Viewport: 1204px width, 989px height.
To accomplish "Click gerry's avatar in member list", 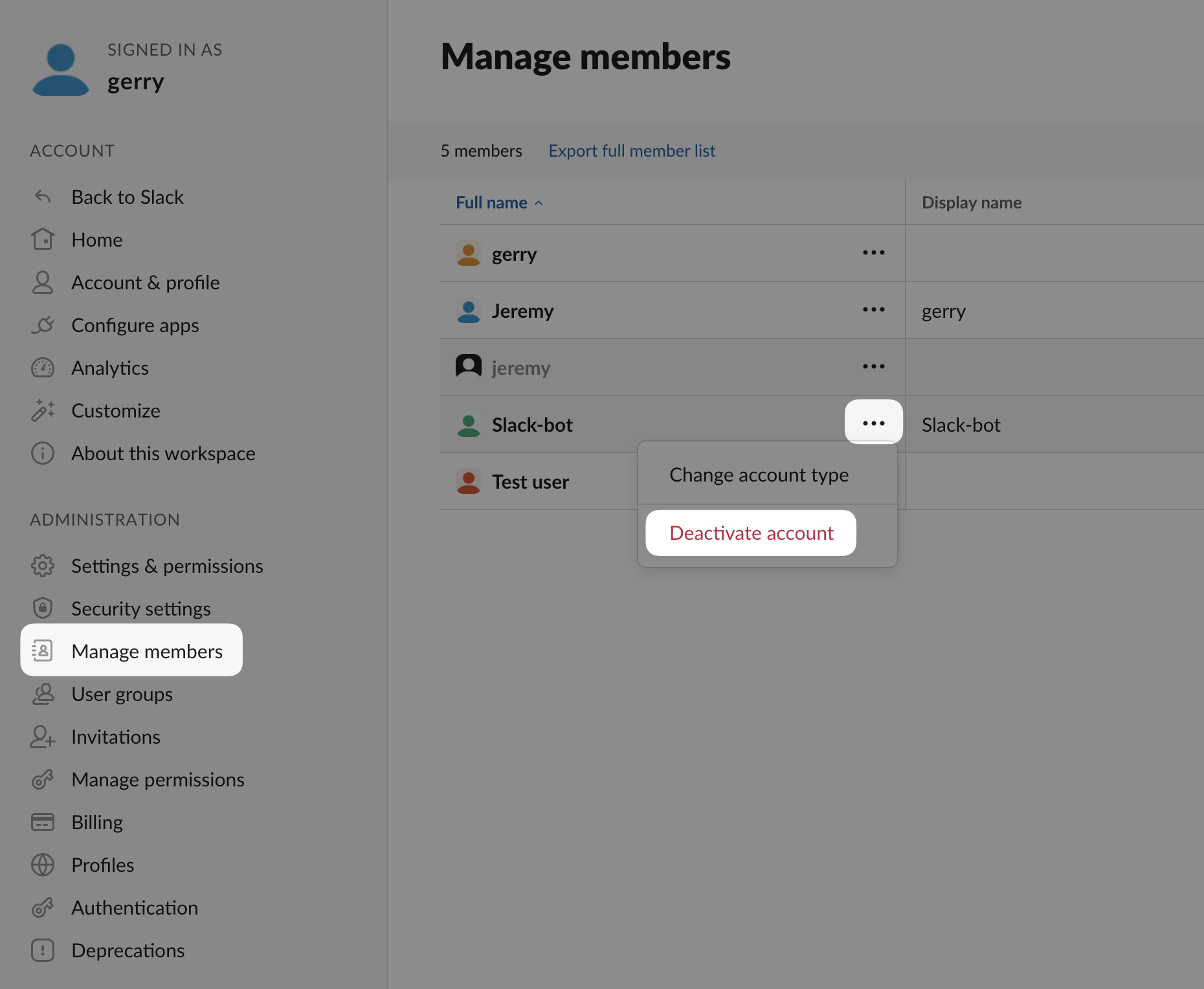I will point(469,254).
